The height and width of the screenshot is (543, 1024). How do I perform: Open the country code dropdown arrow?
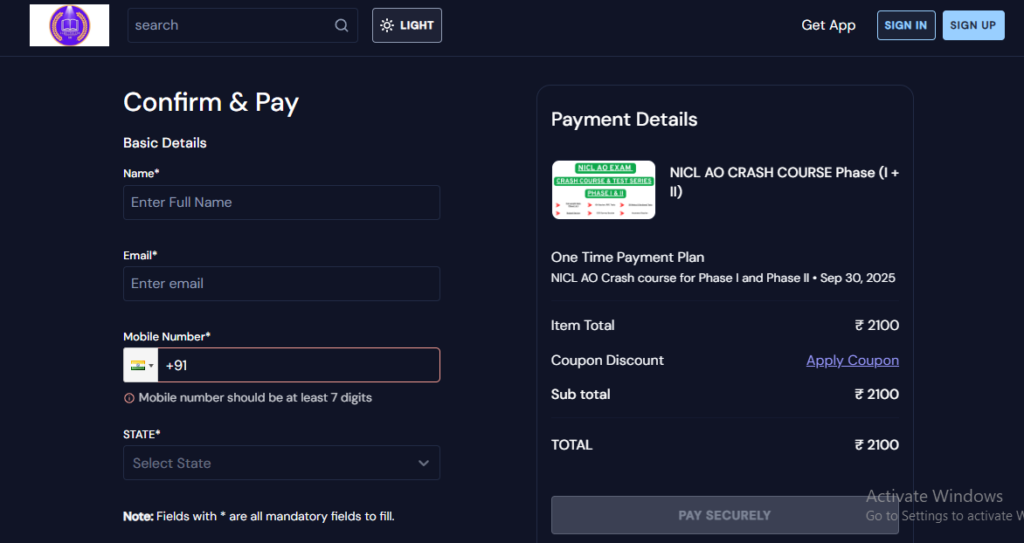coord(151,366)
